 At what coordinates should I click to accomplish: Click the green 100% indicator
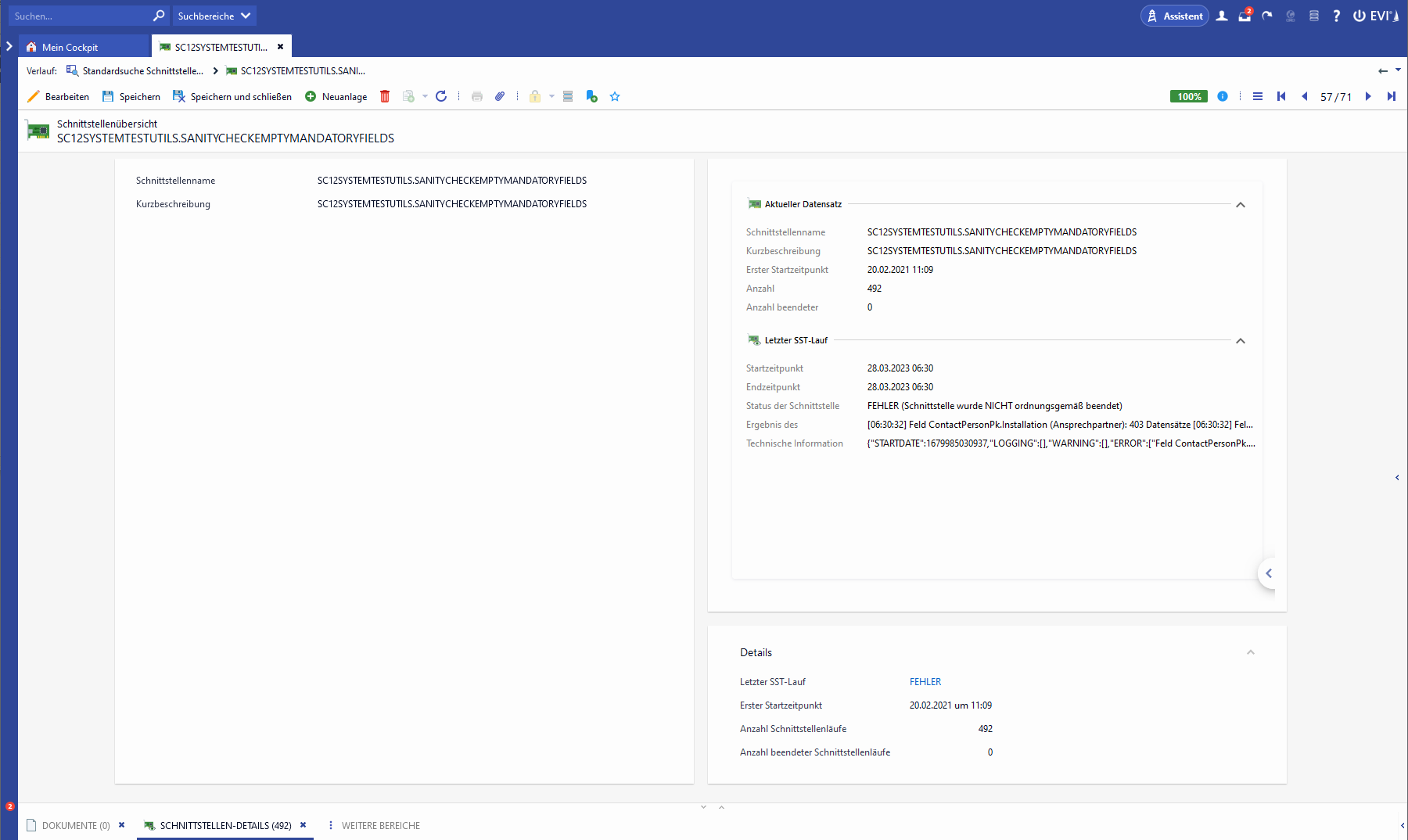click(1188, 96)
